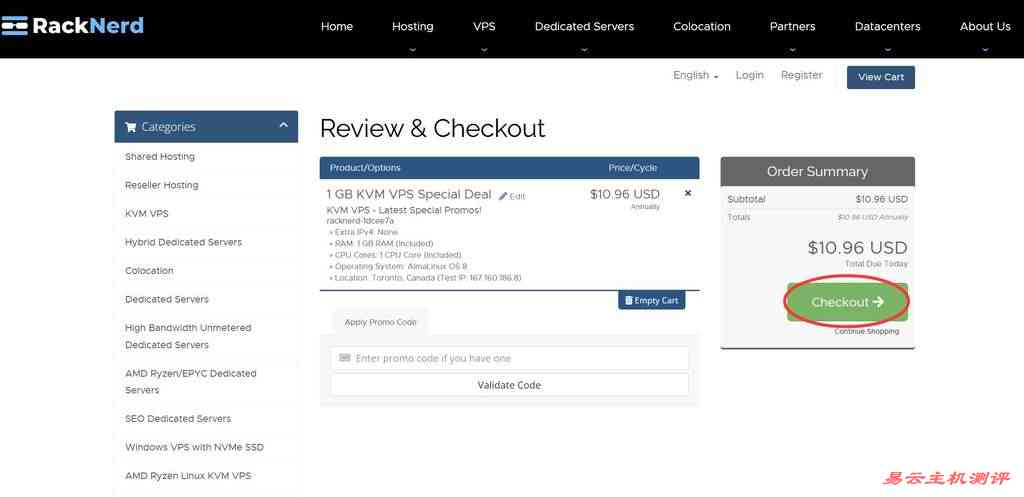This screenshot has width=1024, height=497.
Task: Click the 'Subtotal' label in Order Summary
Action: click(746, 199)
